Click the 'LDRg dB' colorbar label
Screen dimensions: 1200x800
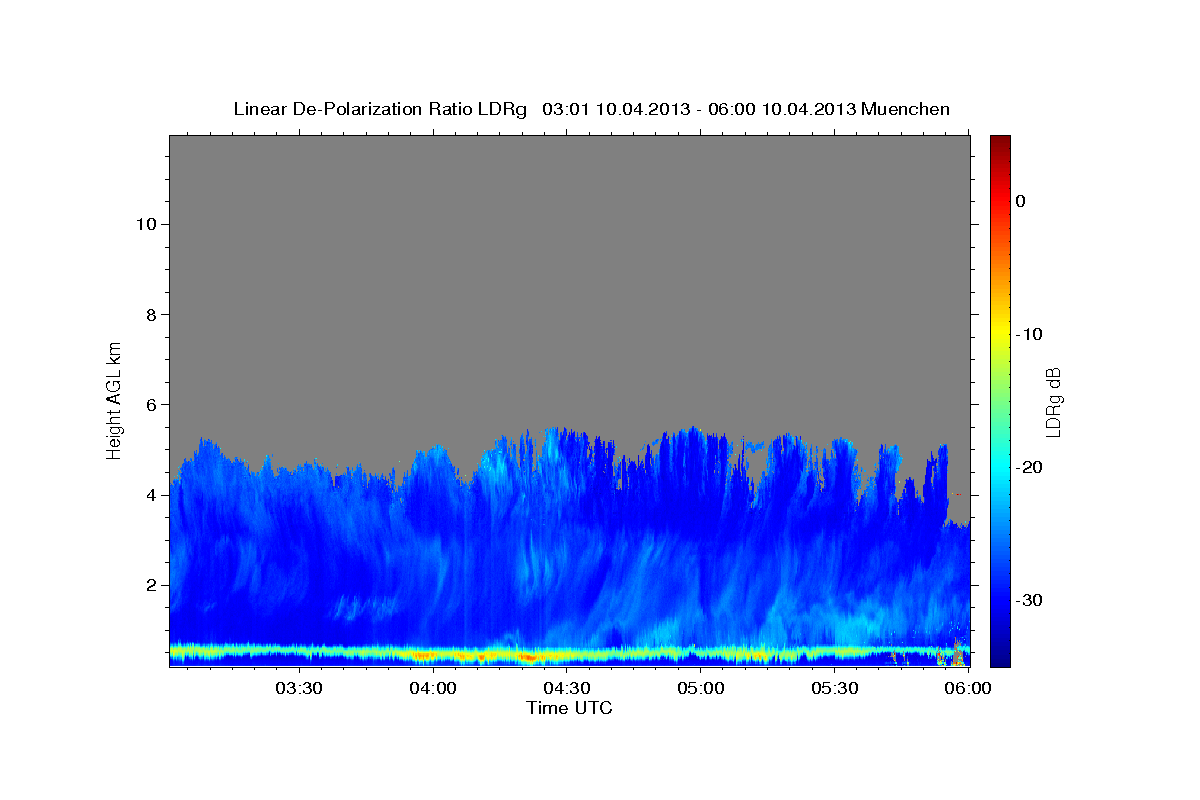(x=1053, y=401)
